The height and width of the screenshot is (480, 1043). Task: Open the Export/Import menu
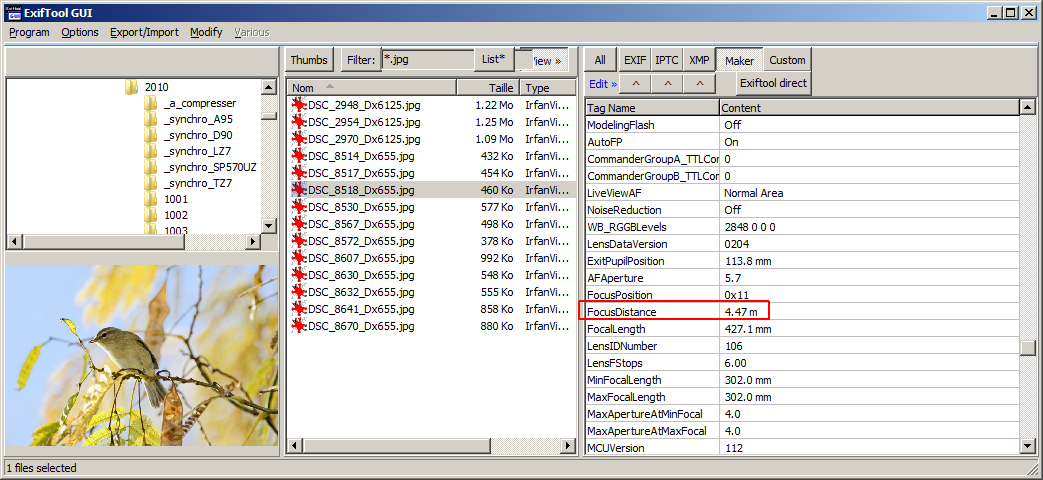coord(144,32)
